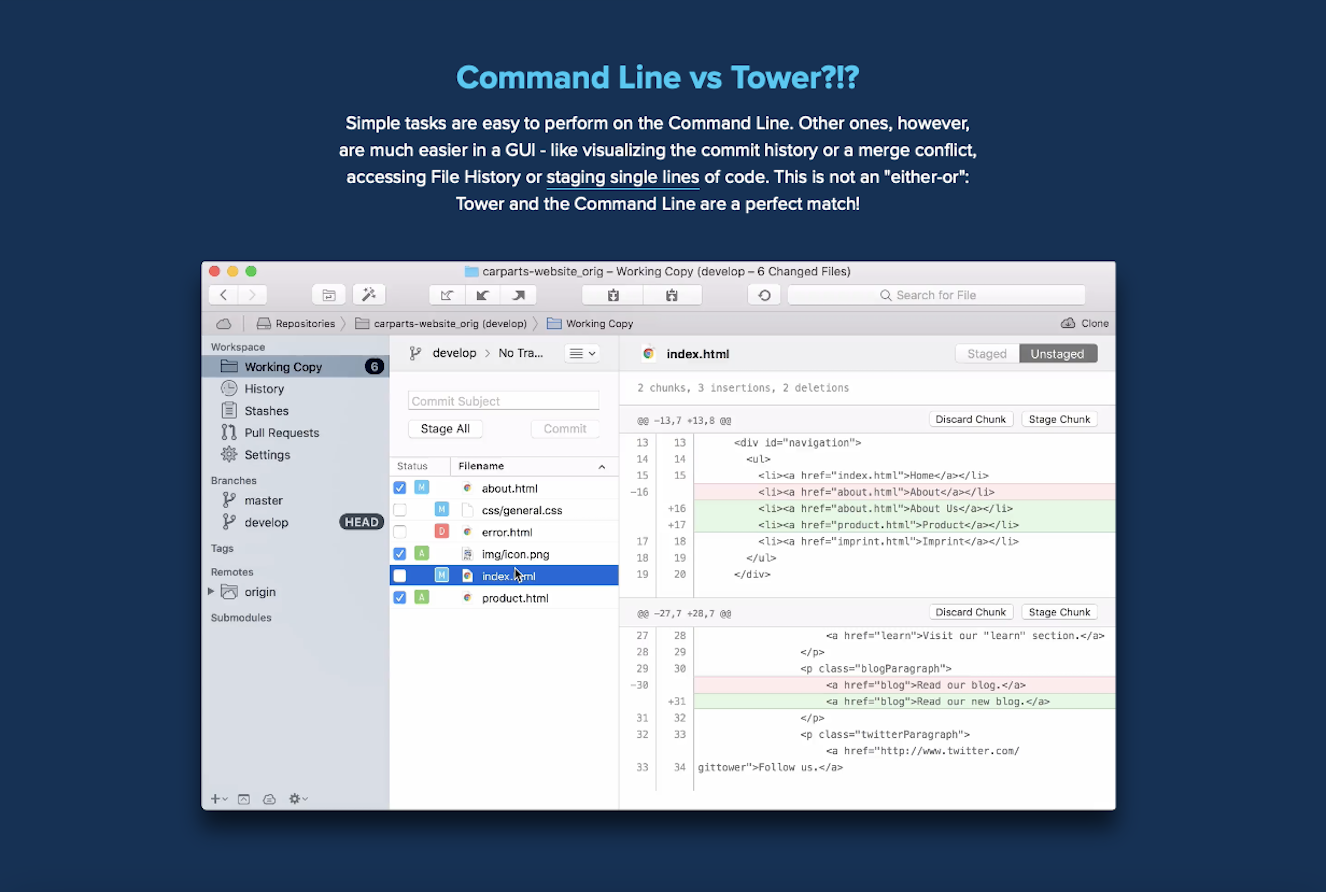Click Repositories in the breadcrumb bar
Screen dimensions: 1326x892
pos(296,324)
